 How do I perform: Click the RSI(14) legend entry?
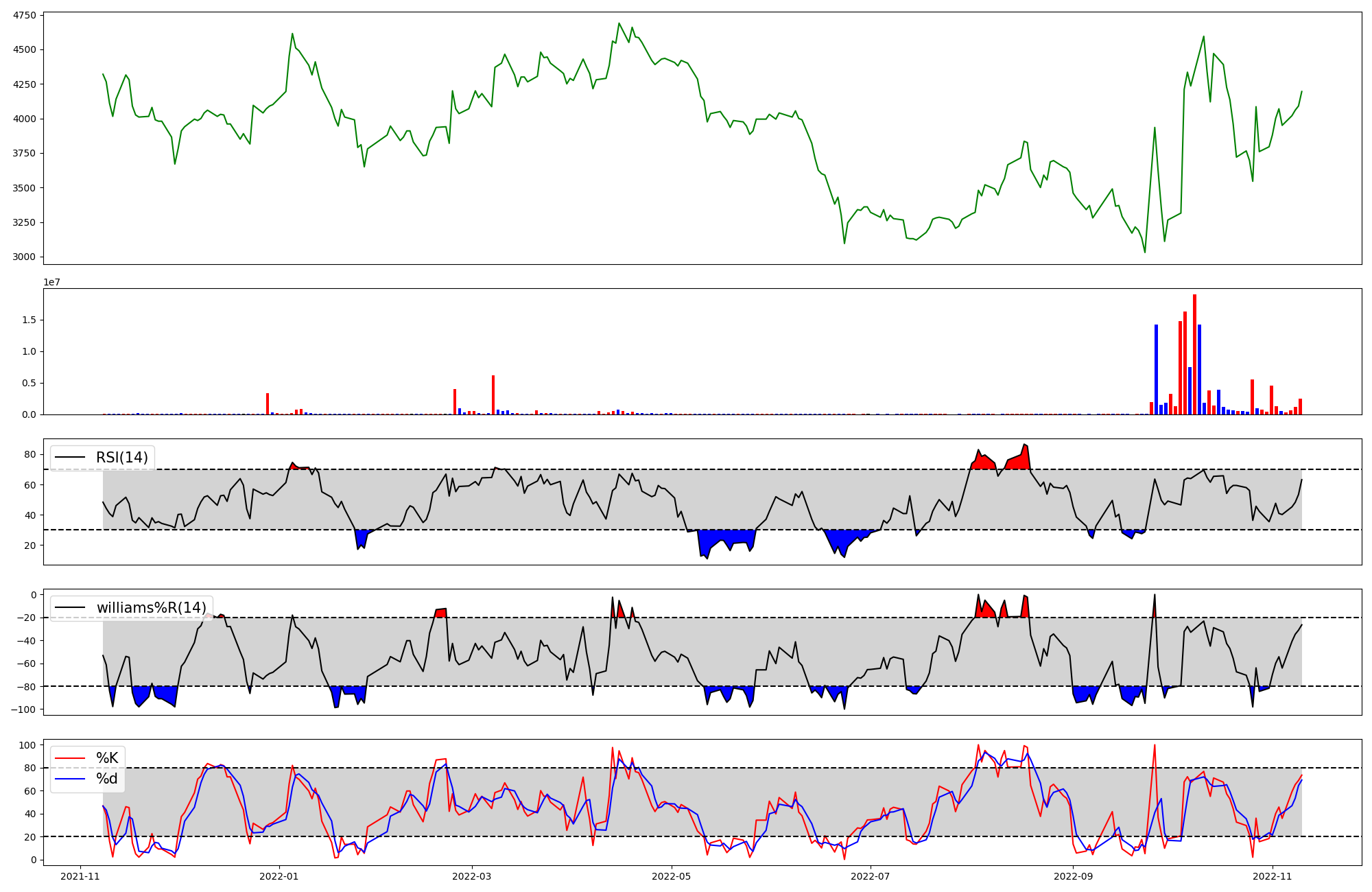click(121, 458)
